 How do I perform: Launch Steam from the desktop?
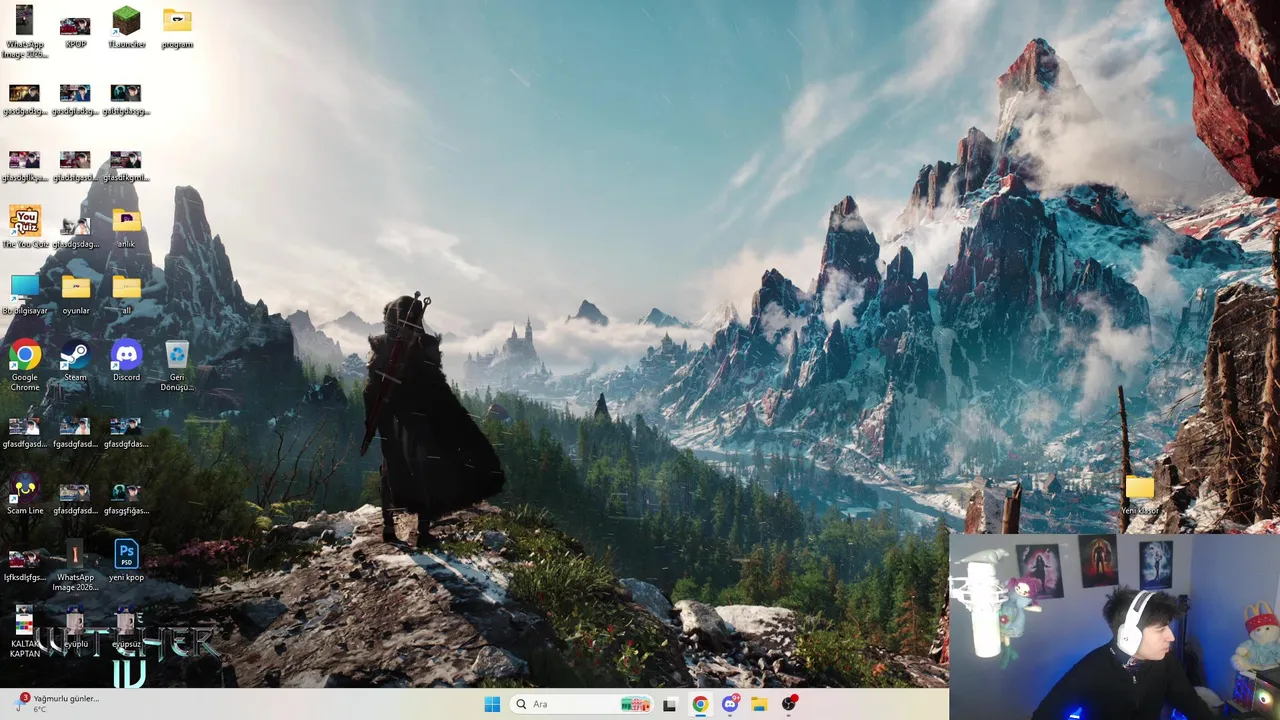(75, 361)
